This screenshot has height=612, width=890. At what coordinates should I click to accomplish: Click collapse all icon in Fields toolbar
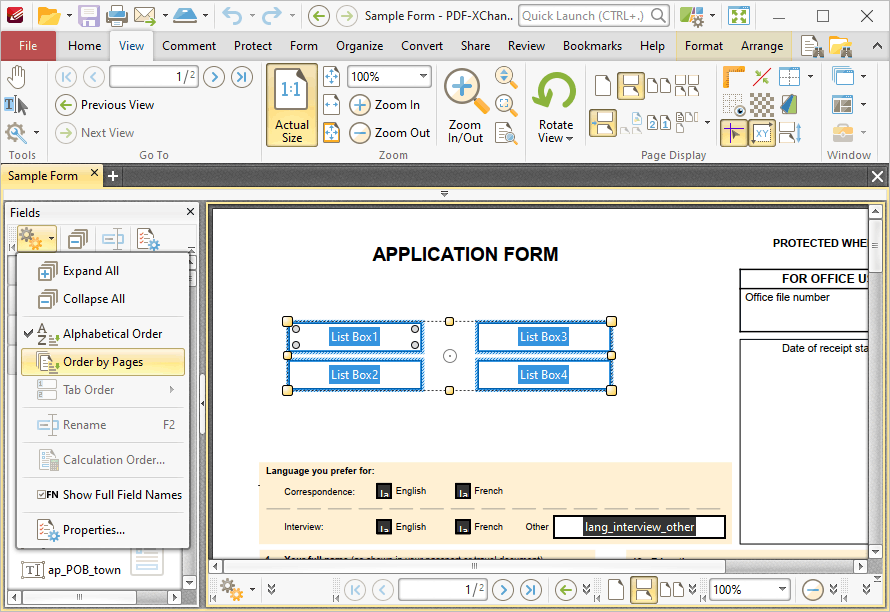pyautogui.click(x=78, y=239)
